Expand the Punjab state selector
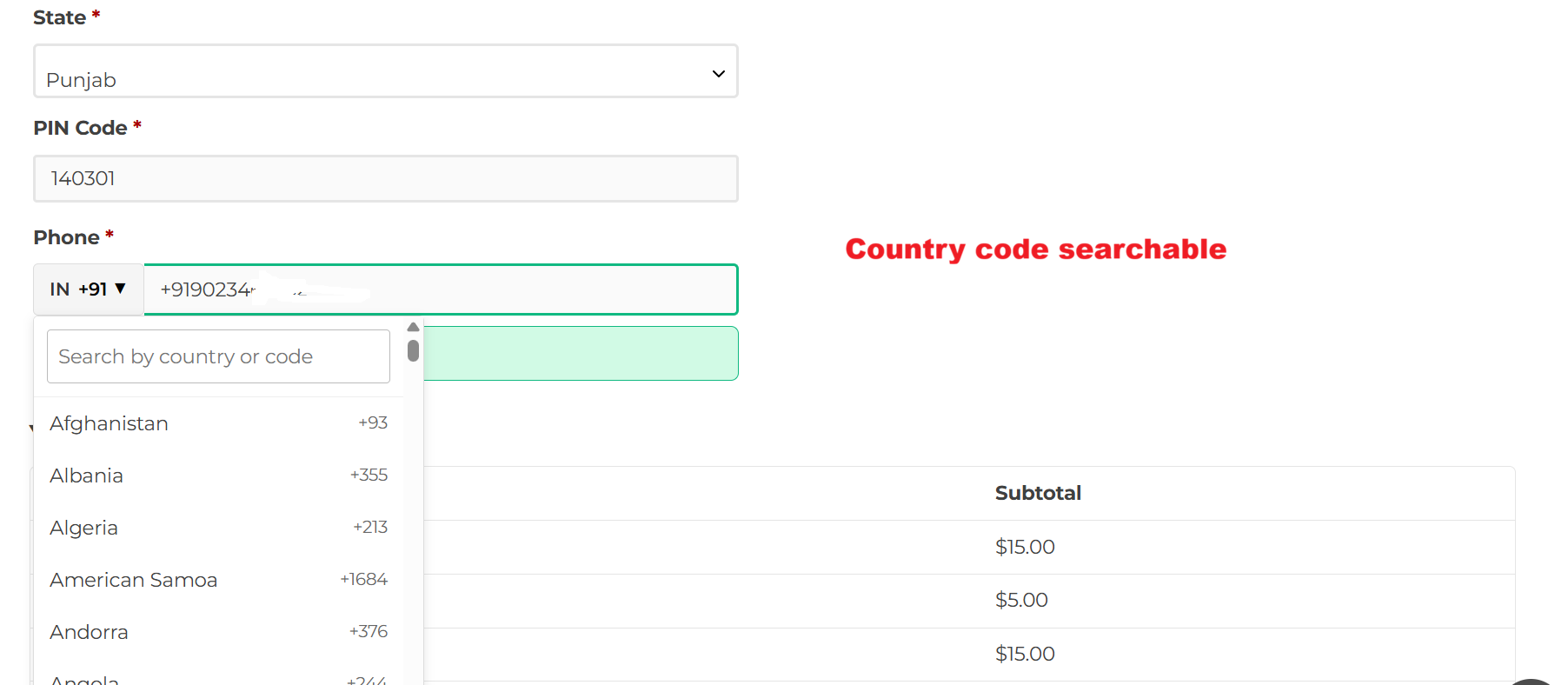Image resolution: width=1568 pixels, height=685 pixels. pos(385,71)
